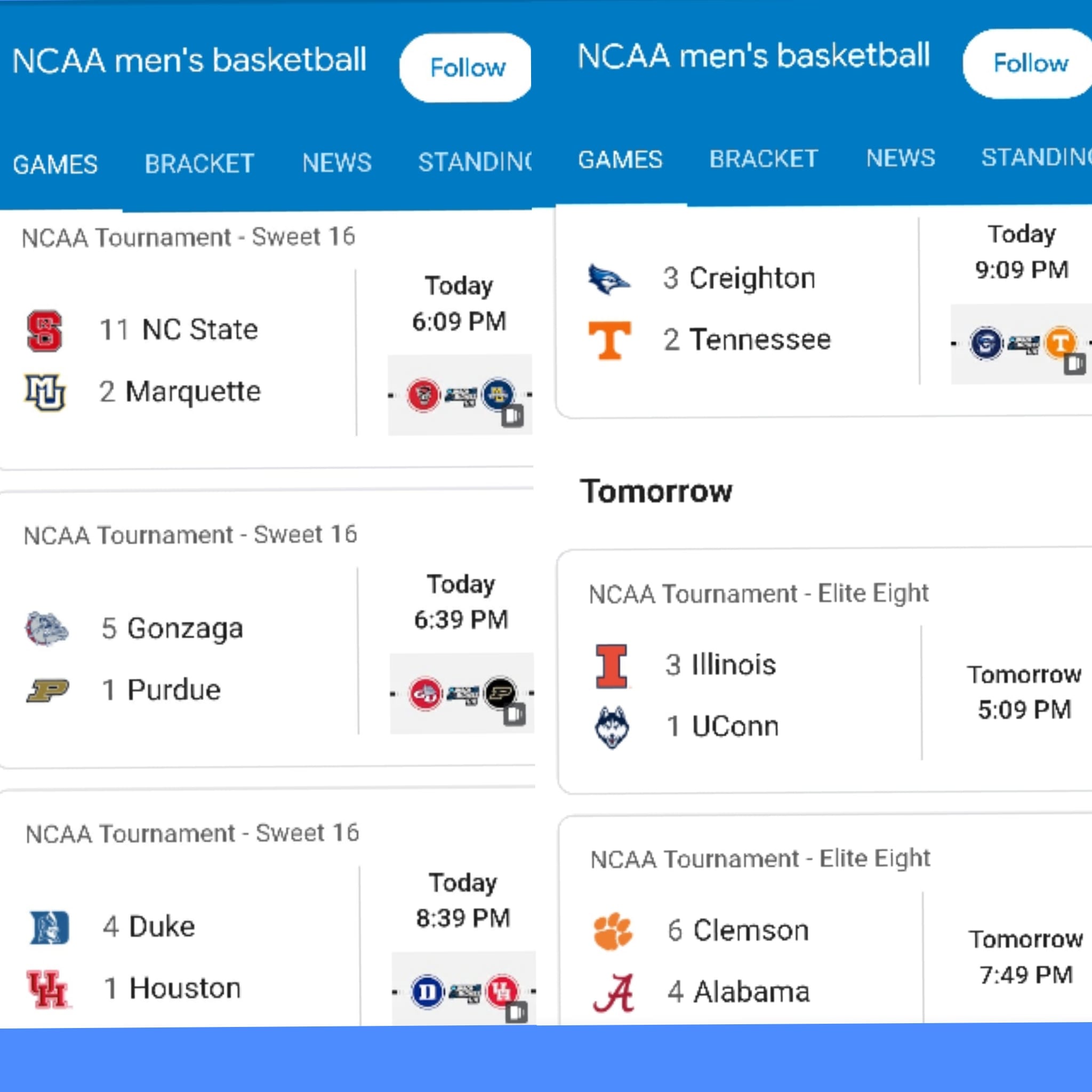Click the Purdue P logo
Screen dimensions: 1092x1092
point(48,690)
